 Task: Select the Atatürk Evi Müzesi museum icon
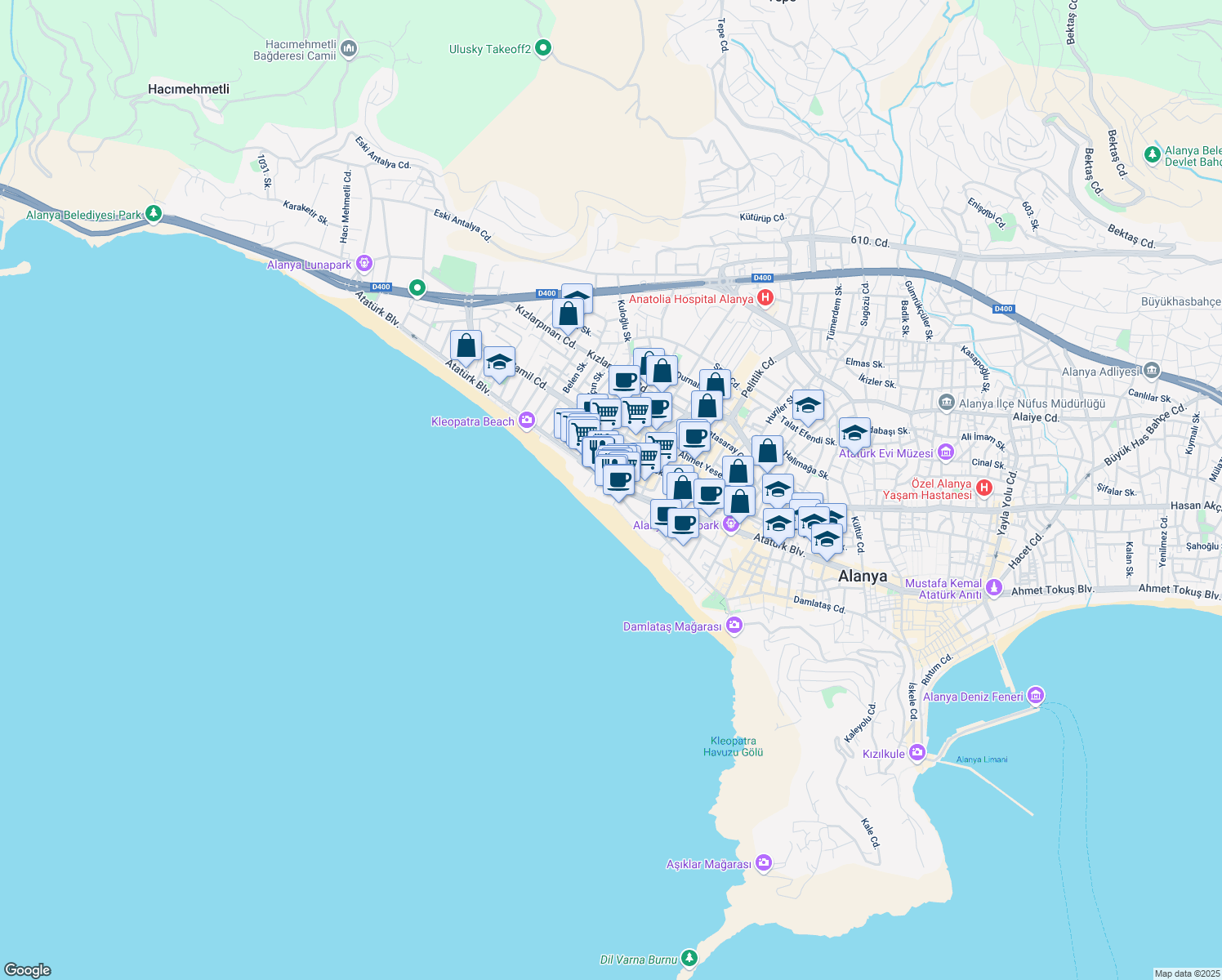pyautogui.click(x=946, y=452)
